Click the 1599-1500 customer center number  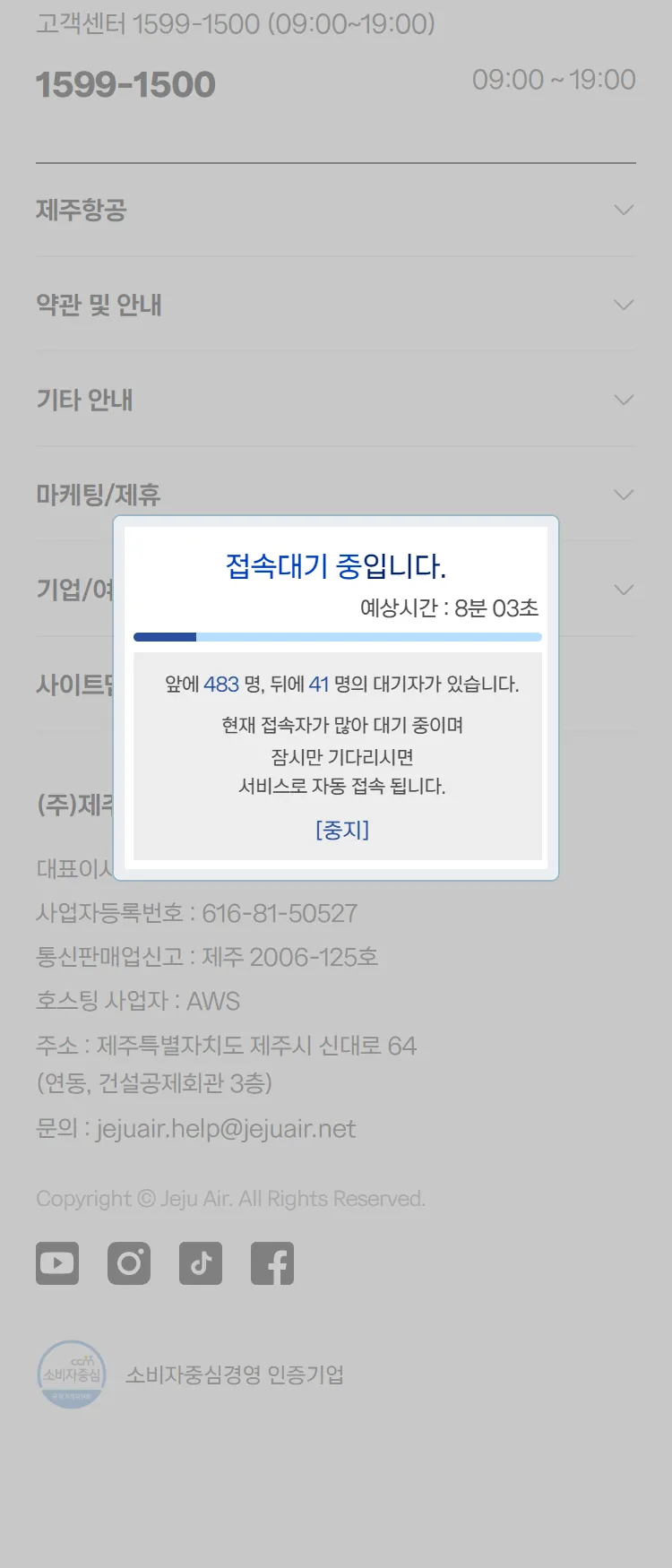125,85
